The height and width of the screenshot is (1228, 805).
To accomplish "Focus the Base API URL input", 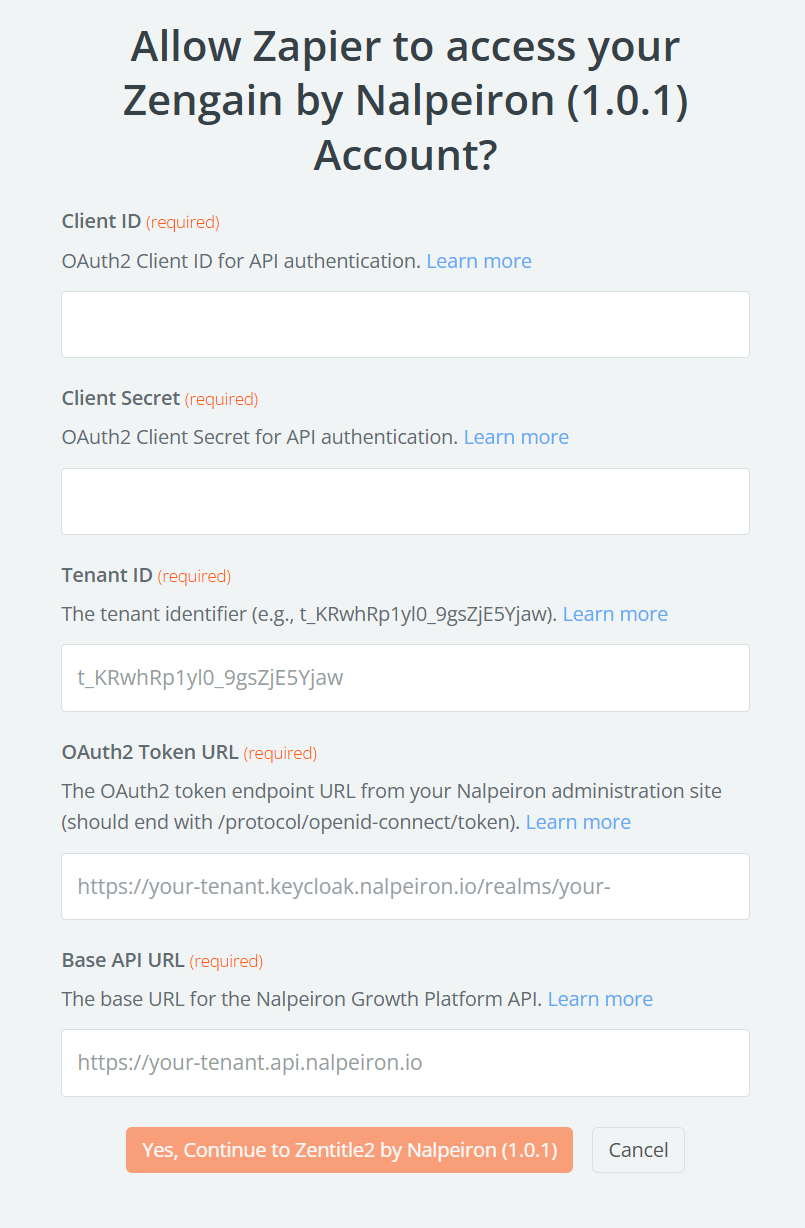I will [x=405, y=1062].
